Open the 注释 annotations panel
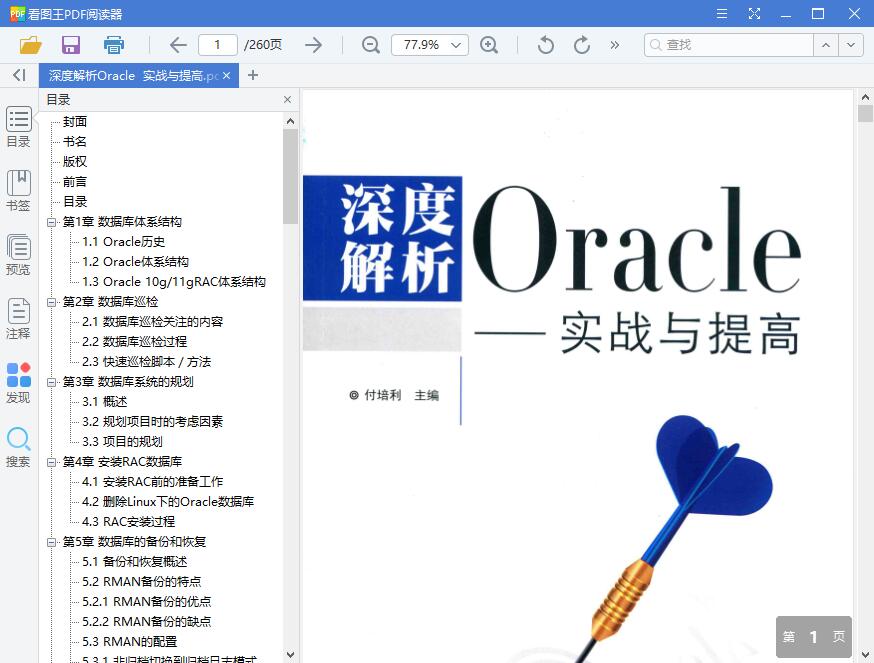 pyautogui.click(x=18, y=319)
